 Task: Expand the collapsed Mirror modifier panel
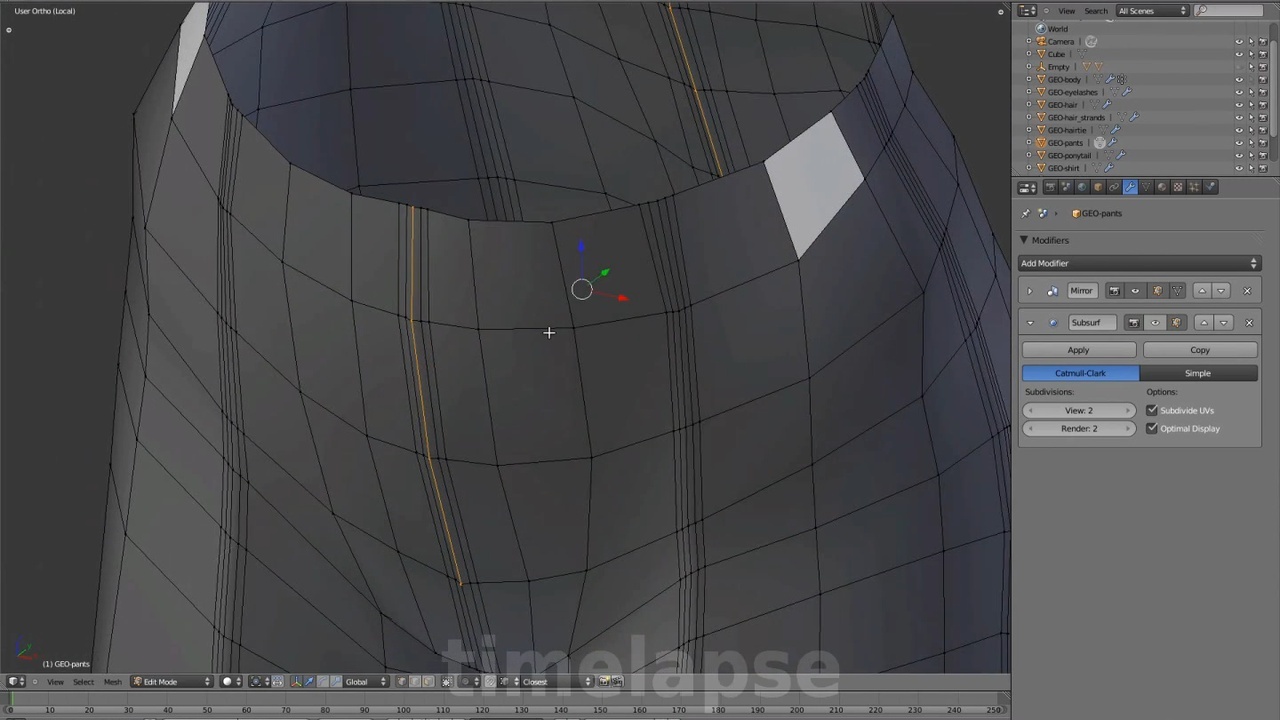1030,291
